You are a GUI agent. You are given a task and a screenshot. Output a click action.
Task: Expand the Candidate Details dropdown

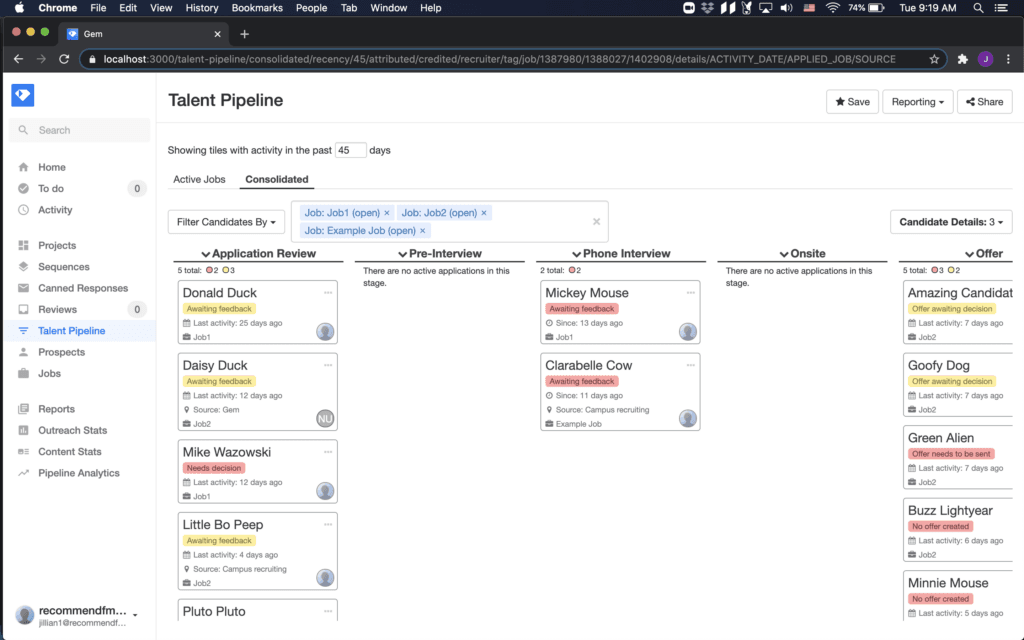[950, 222]
